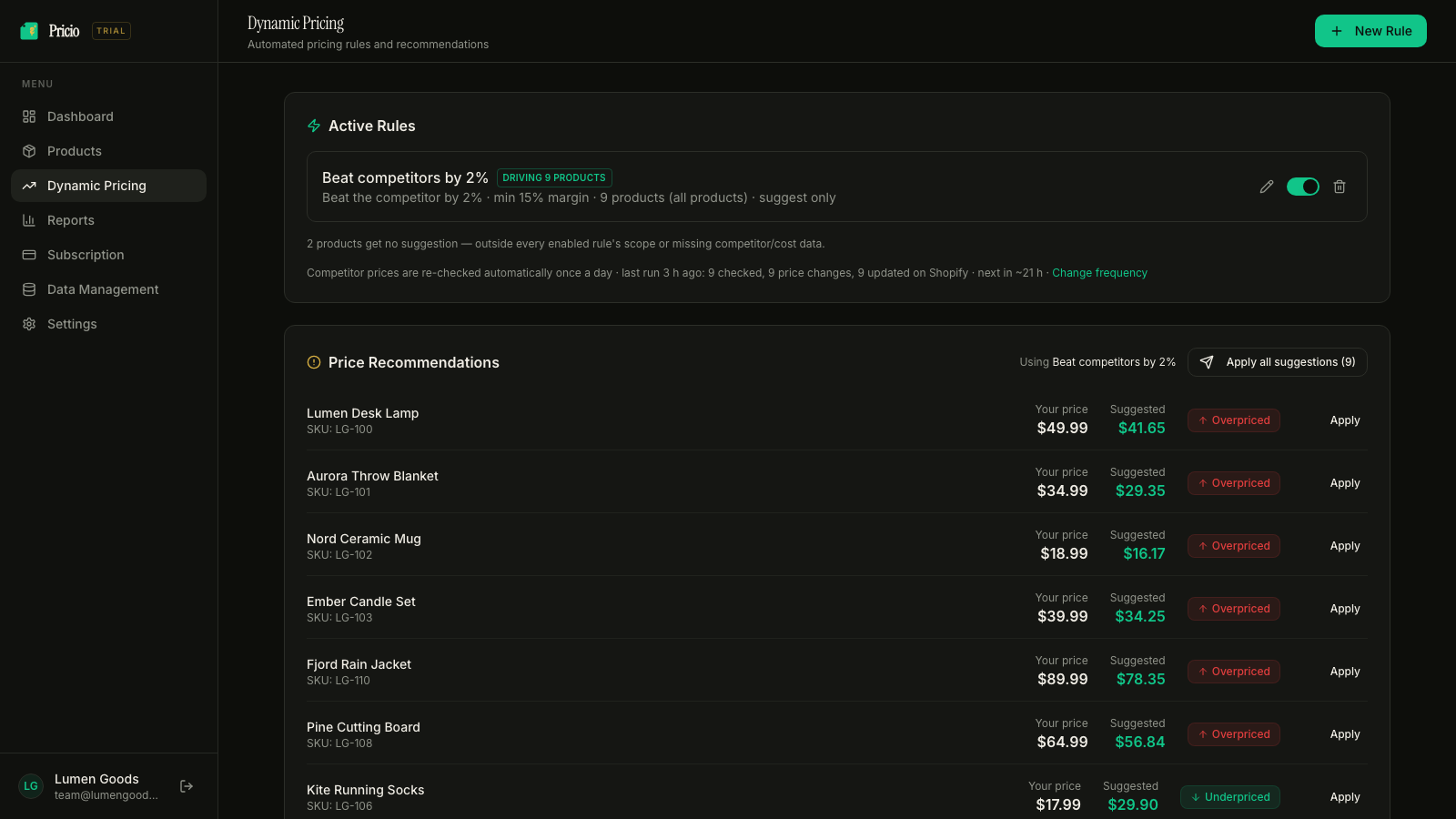
Task: Click the suggested price $78.35
Action: (x=1140, y=680)
